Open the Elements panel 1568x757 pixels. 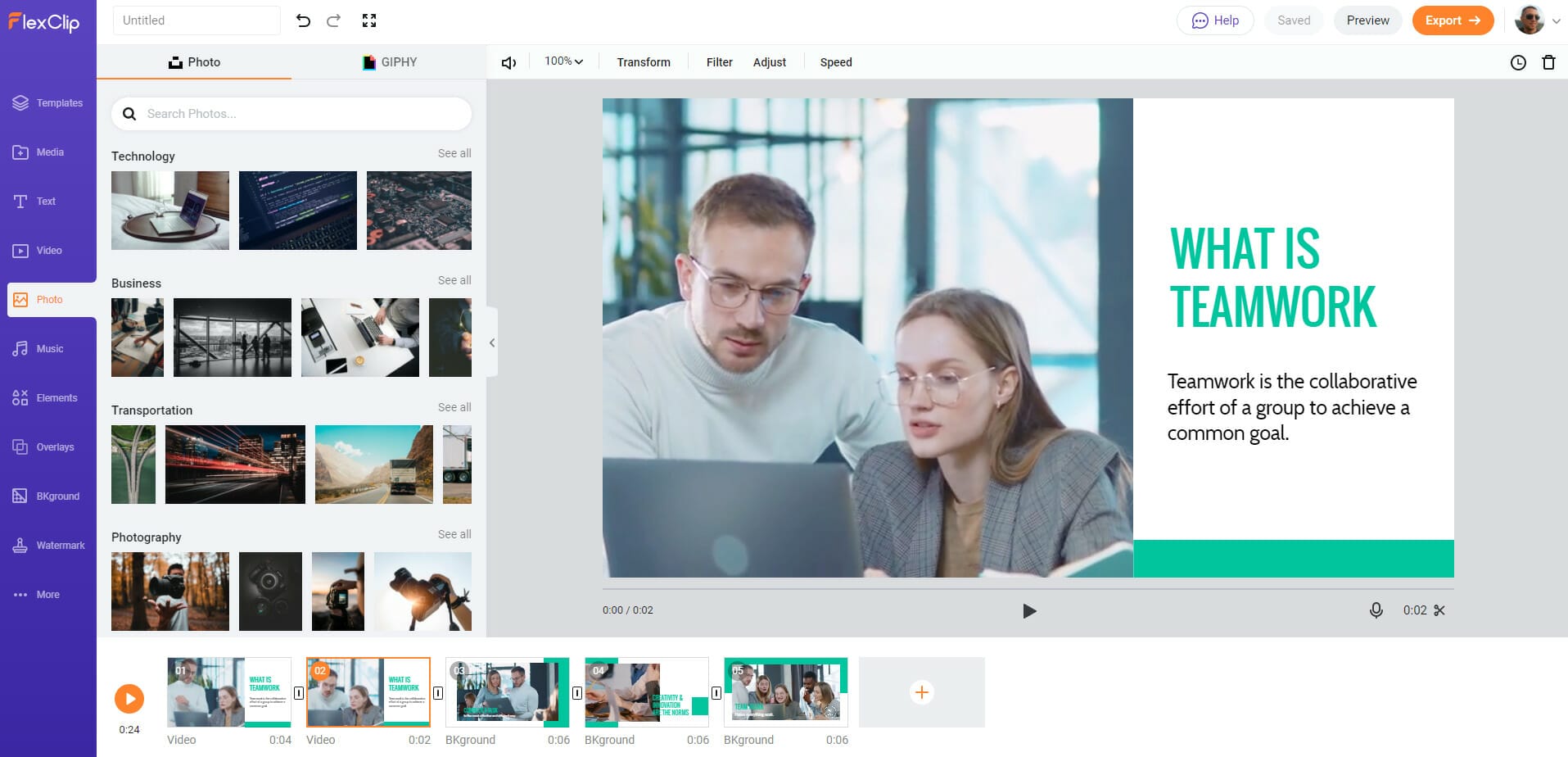click(48, 397)
